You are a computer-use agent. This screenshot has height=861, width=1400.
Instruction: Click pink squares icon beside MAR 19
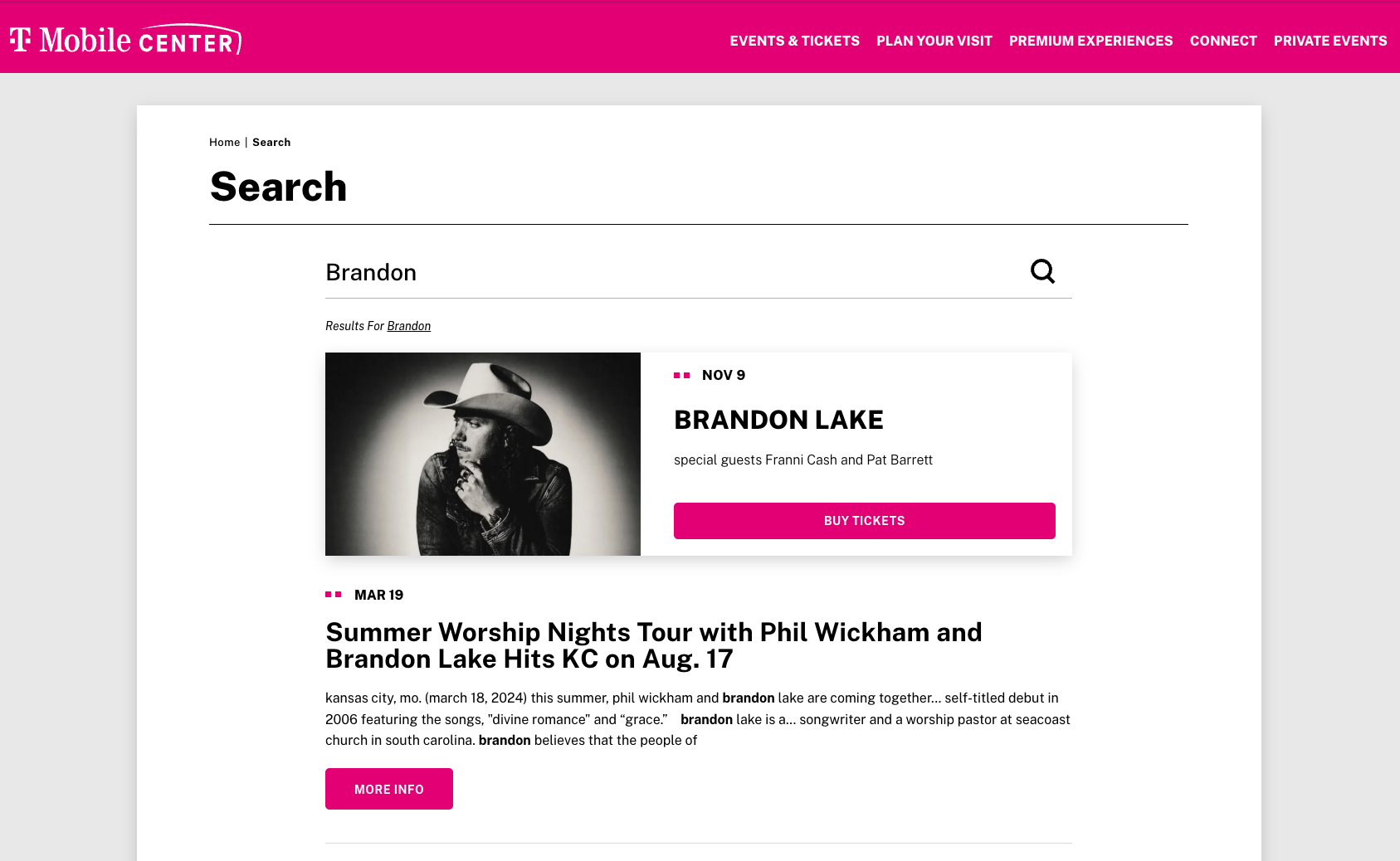click(x=334, y=595)
